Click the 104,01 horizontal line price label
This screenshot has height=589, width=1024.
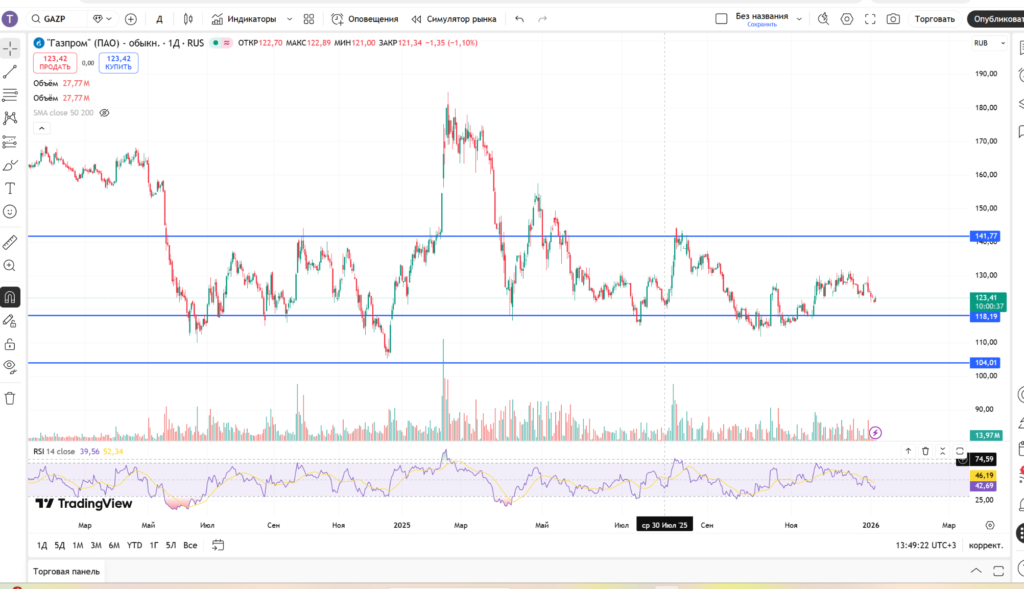(x=985, y=362)
